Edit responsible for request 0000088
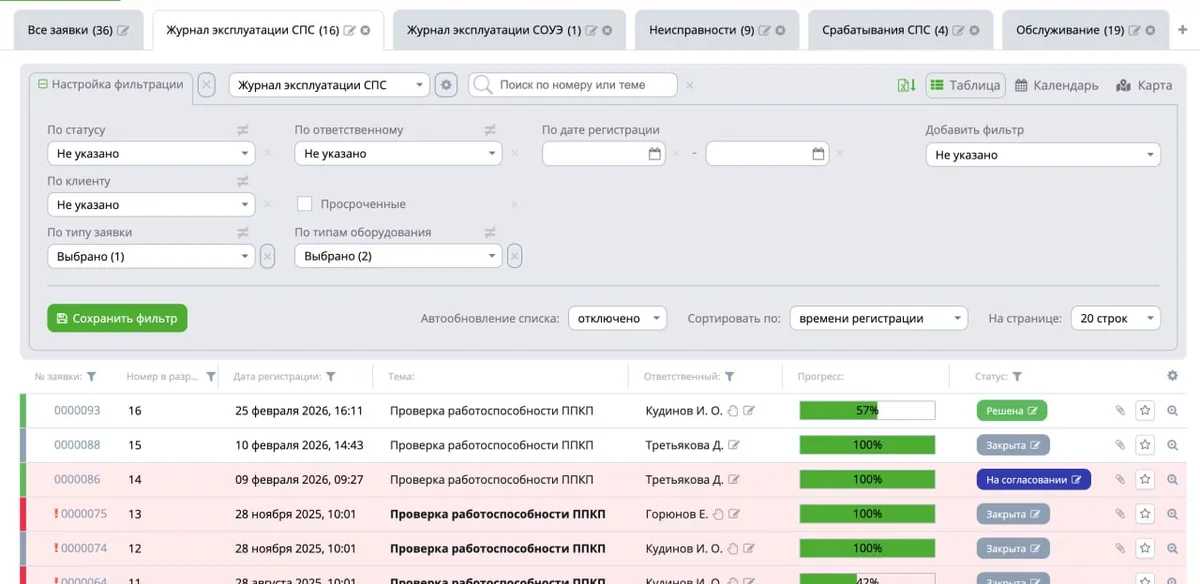1200x584 pixels. tap(735, 445)
